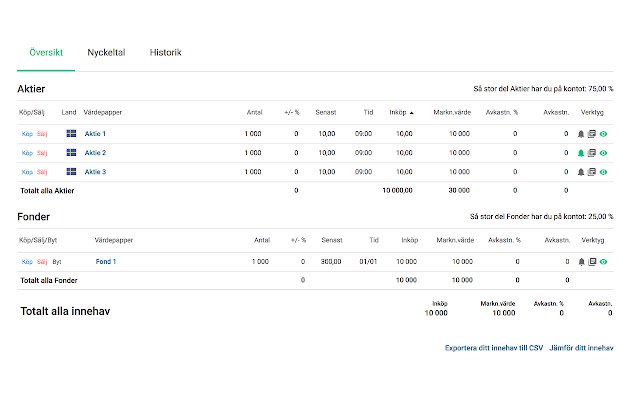Click the Fonder section heading
Viewport: 640px width, 400px height.
33,217
